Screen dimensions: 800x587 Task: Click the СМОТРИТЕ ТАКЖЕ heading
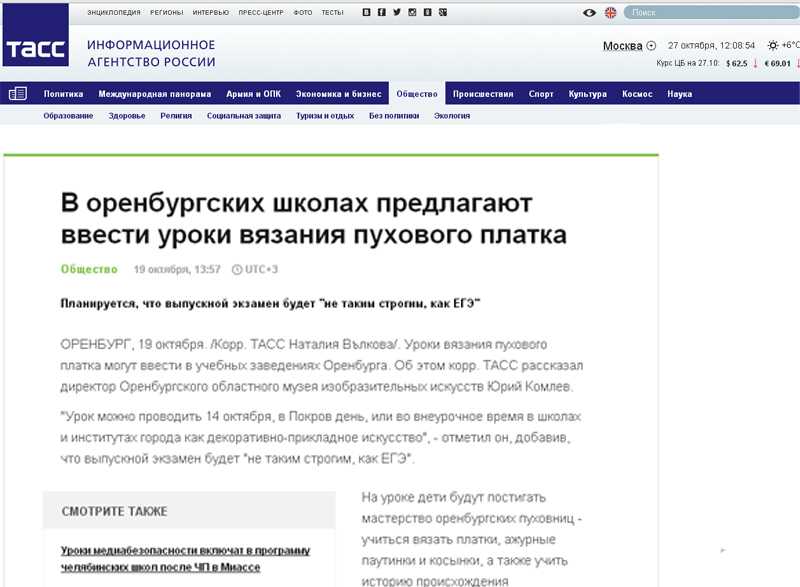pyautogui.click(x=114, y=511)
